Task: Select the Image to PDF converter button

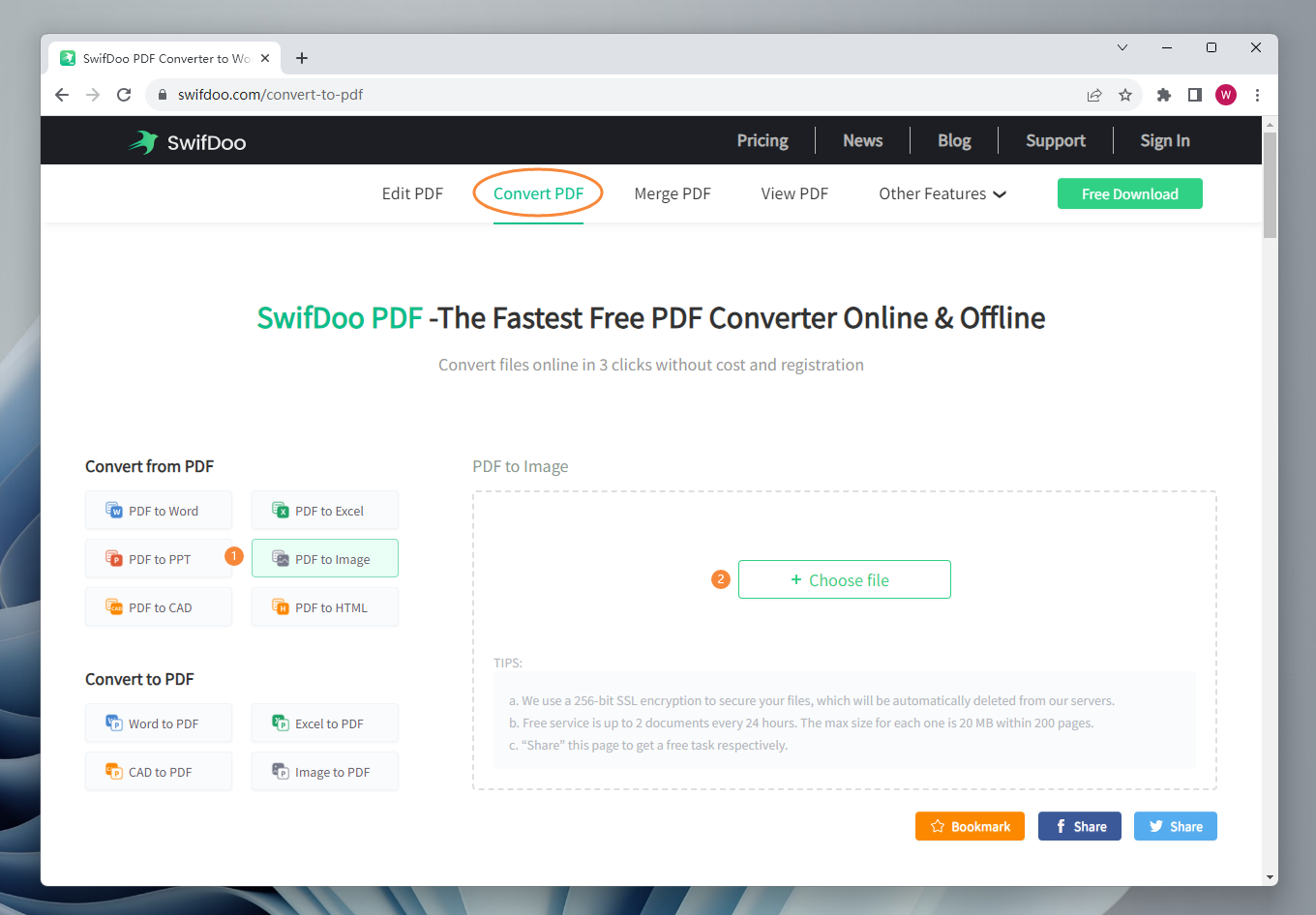Action: click(325, 772)
